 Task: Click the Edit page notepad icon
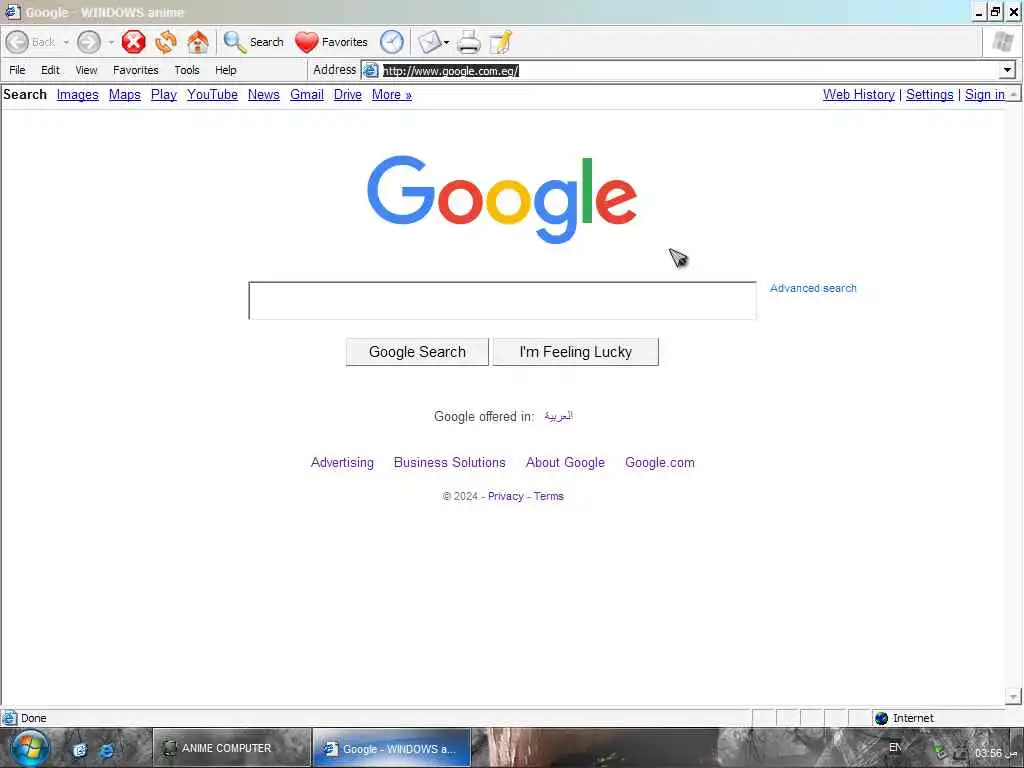tap(501, 42)
